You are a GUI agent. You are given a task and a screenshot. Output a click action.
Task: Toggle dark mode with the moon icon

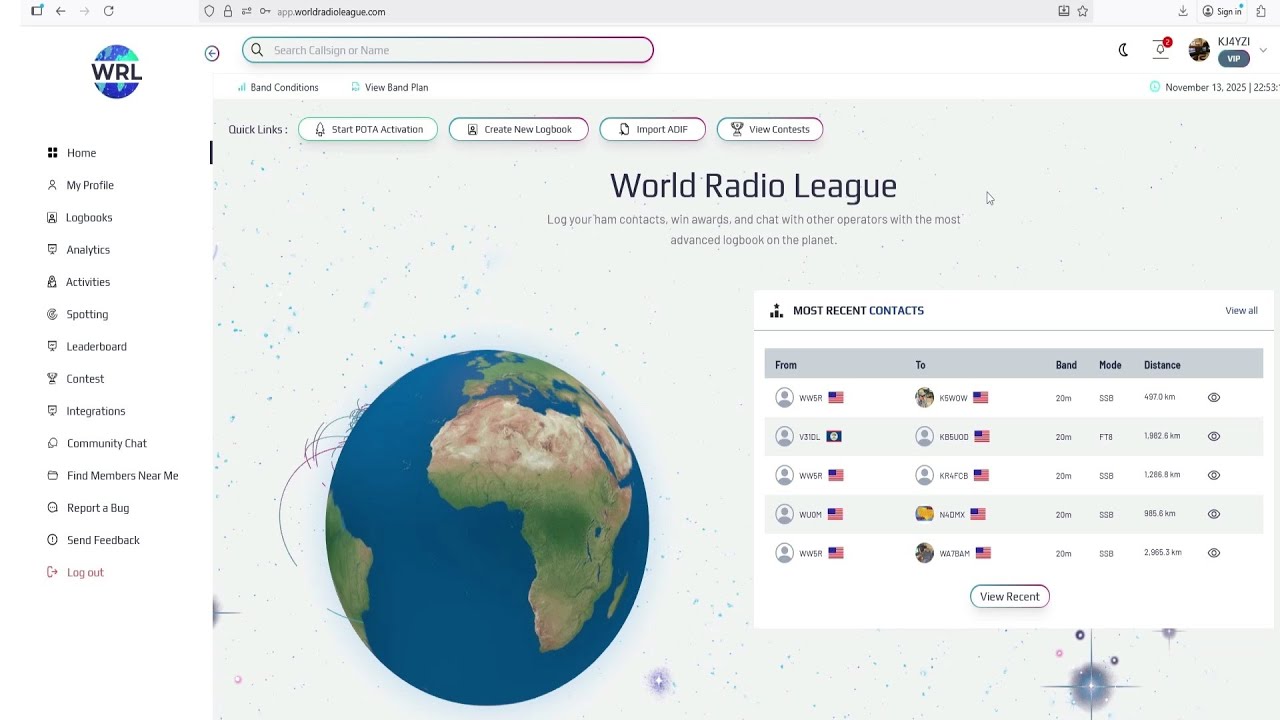point(1123,50)
